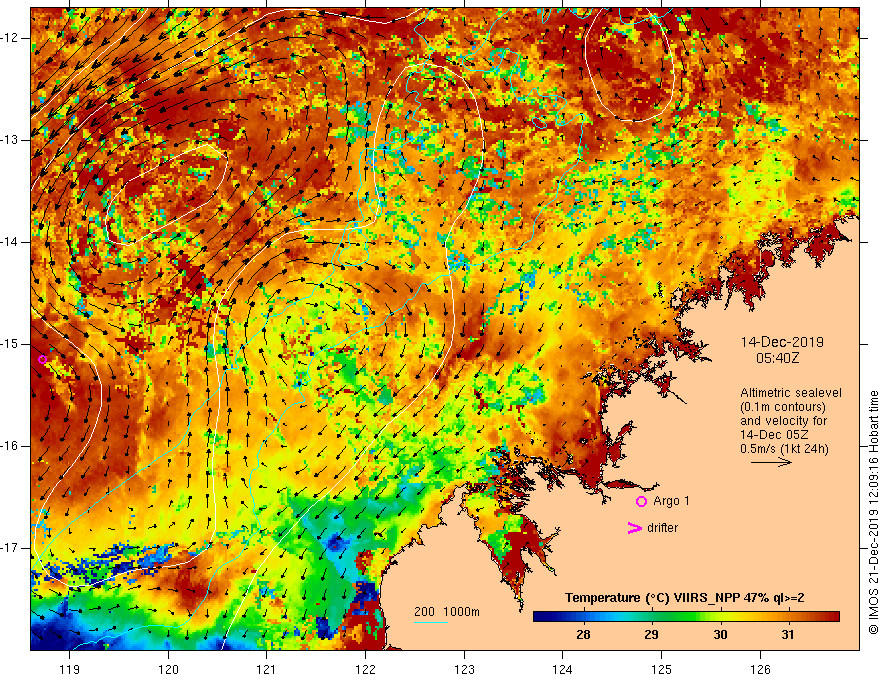Click the longitude label '121'
The height and width of the screenshot is (680, 880).
267,669
